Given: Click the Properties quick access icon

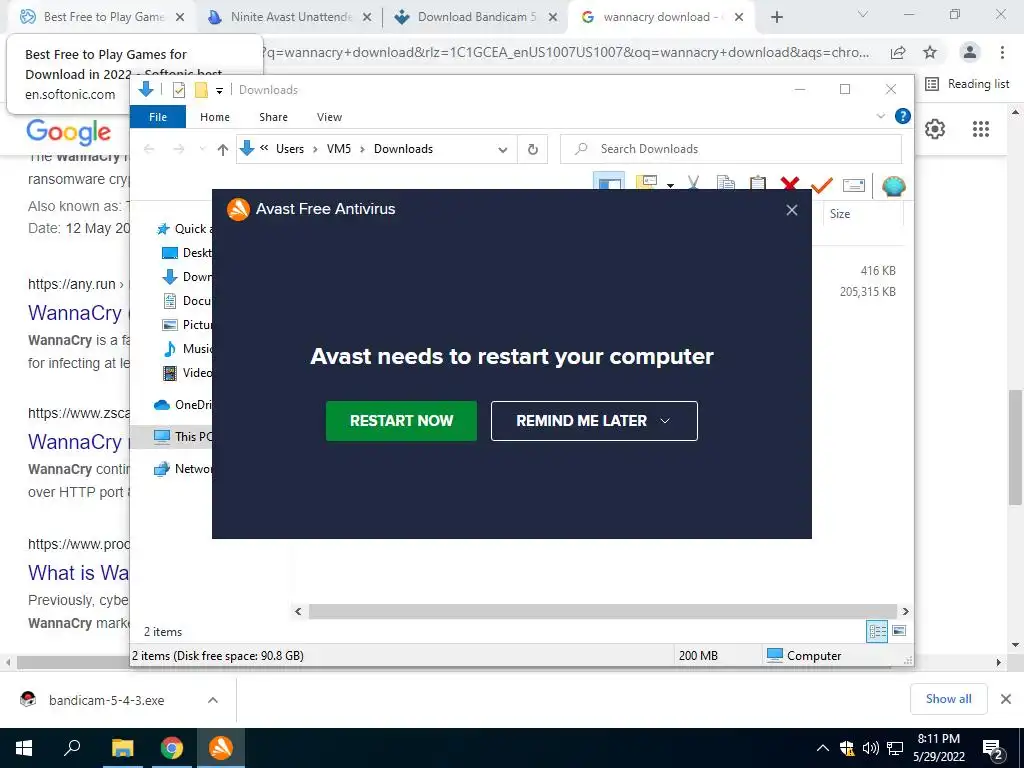Looking at the screenshot, I should 178,90.
